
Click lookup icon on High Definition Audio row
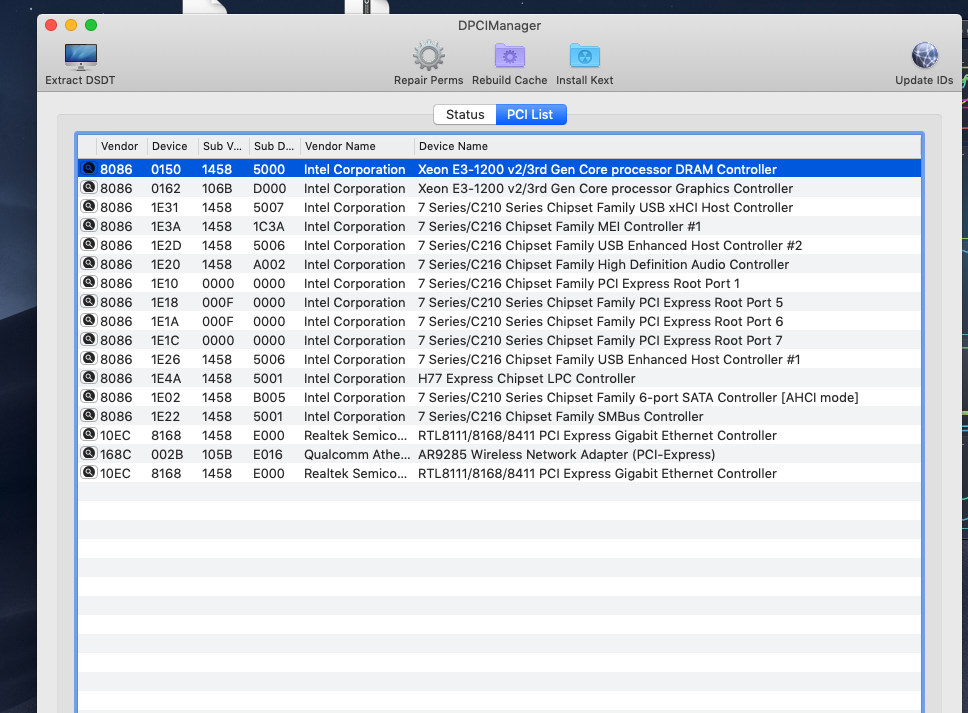pos(89,264)
